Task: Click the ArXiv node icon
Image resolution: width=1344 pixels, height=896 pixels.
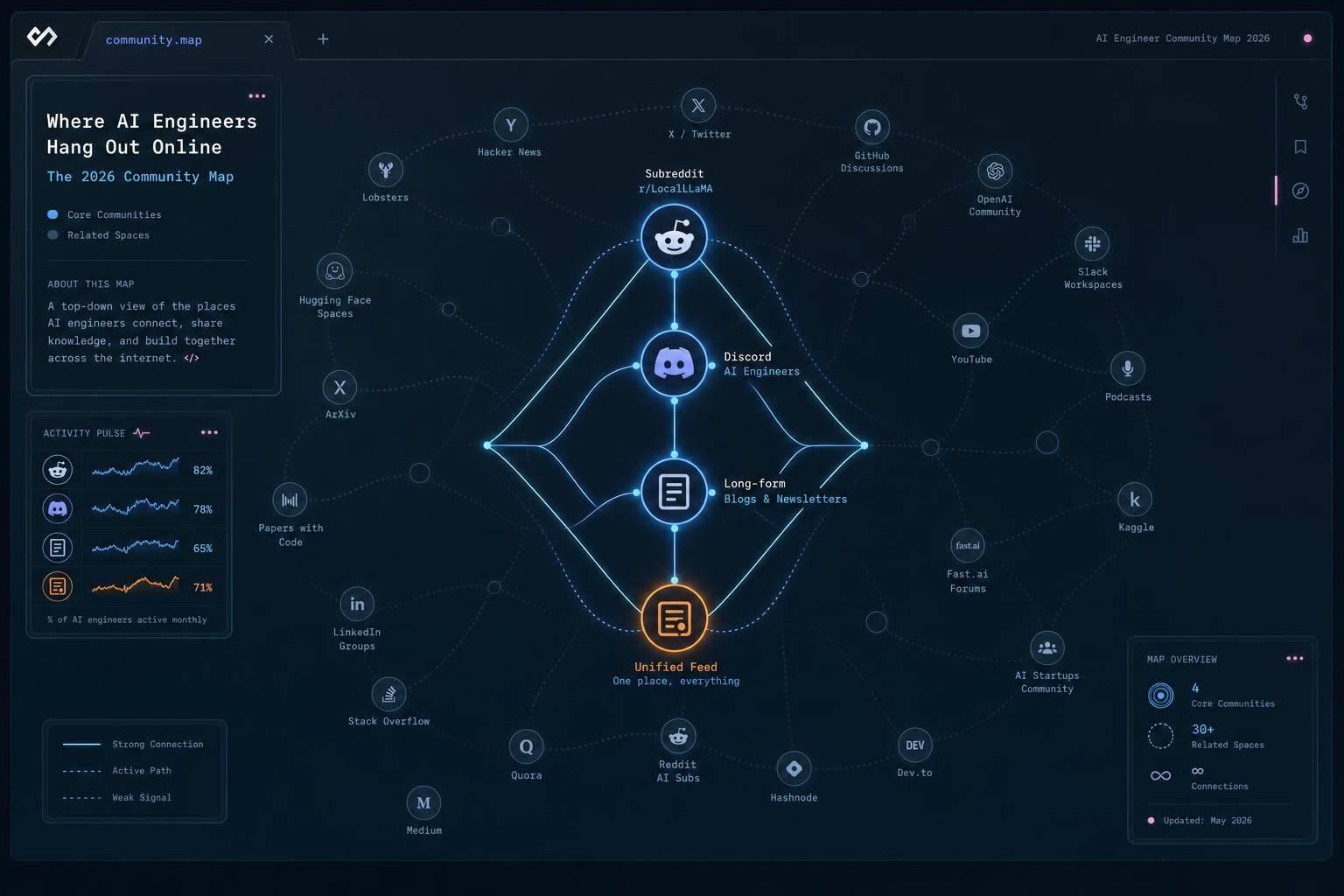Action: click(x=339, y=388)
